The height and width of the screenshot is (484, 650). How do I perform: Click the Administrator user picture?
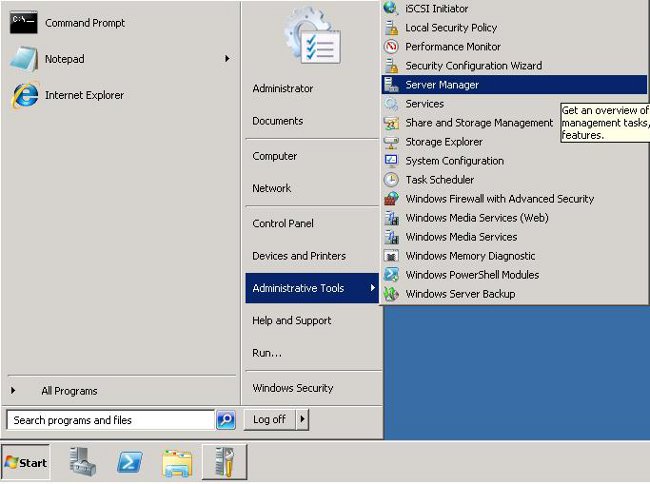coord(312,36)
